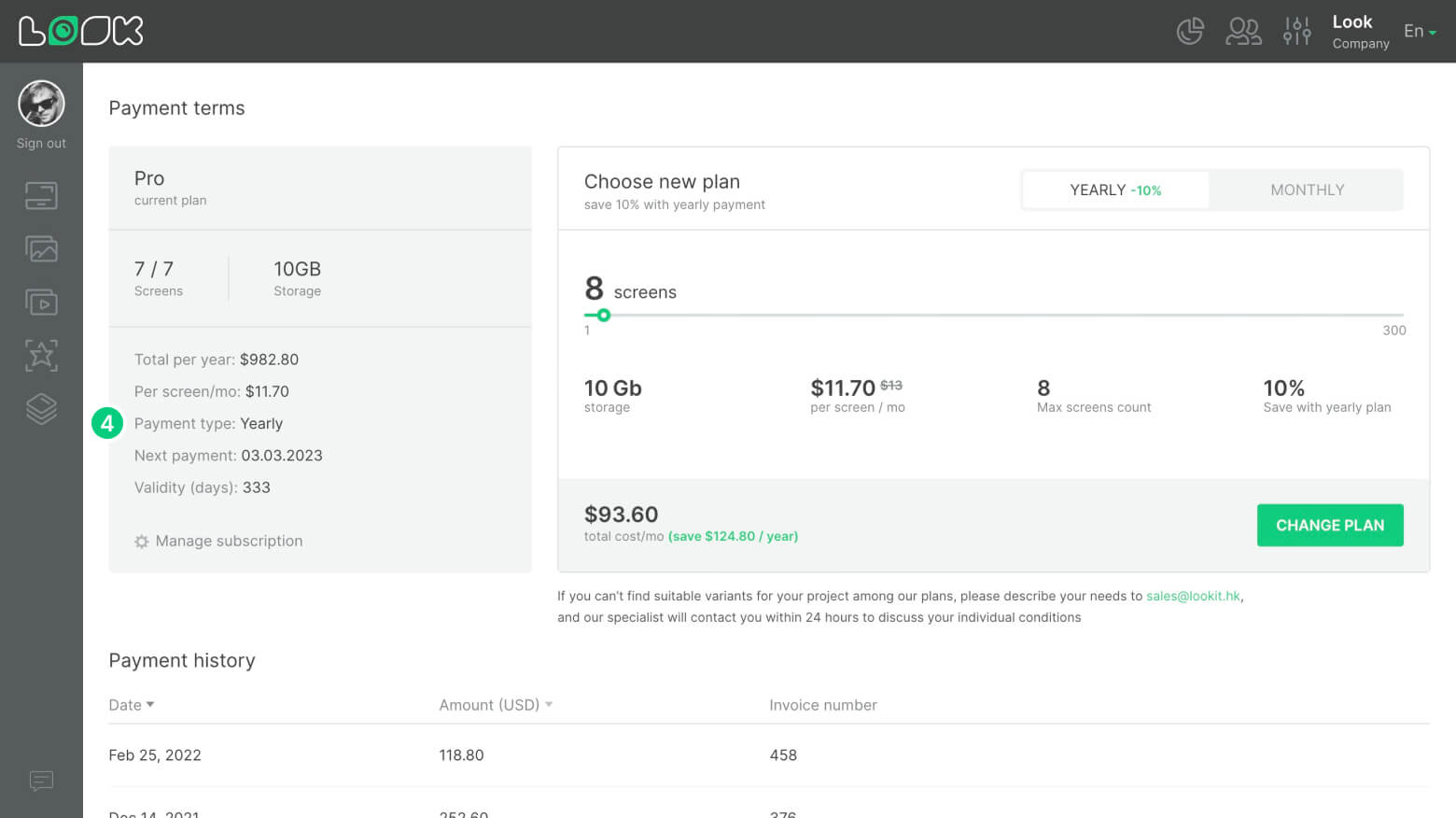1456x818 pixels.
Task: Switch billing to MONTHLY
Action: (x=1307, y=190)
